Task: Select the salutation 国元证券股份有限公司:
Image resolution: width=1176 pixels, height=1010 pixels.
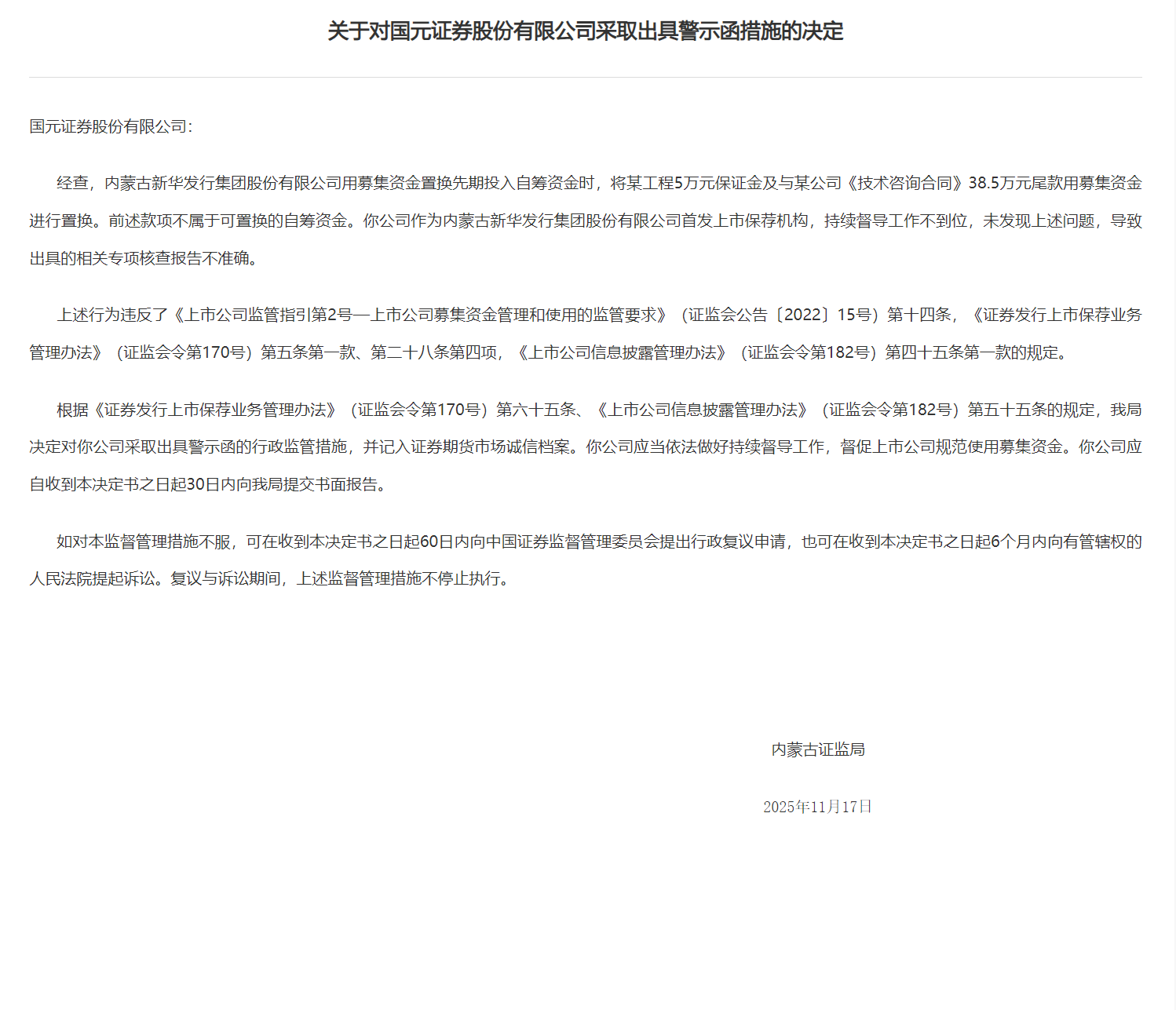Action: 111,126
